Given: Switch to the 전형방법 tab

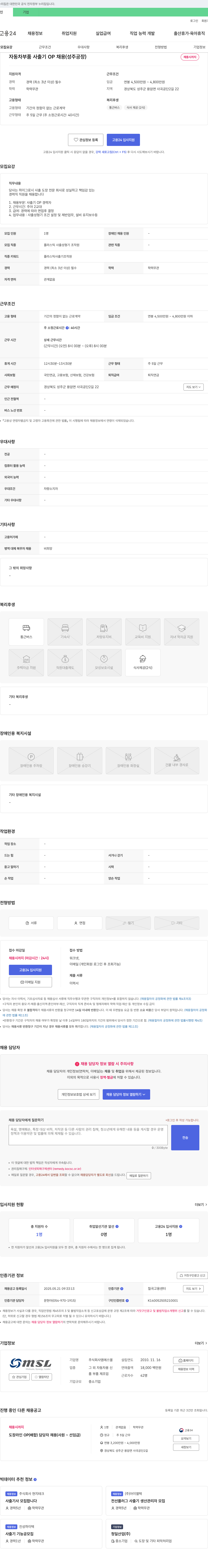Looking at the screenshot, I should coord(161,47).
